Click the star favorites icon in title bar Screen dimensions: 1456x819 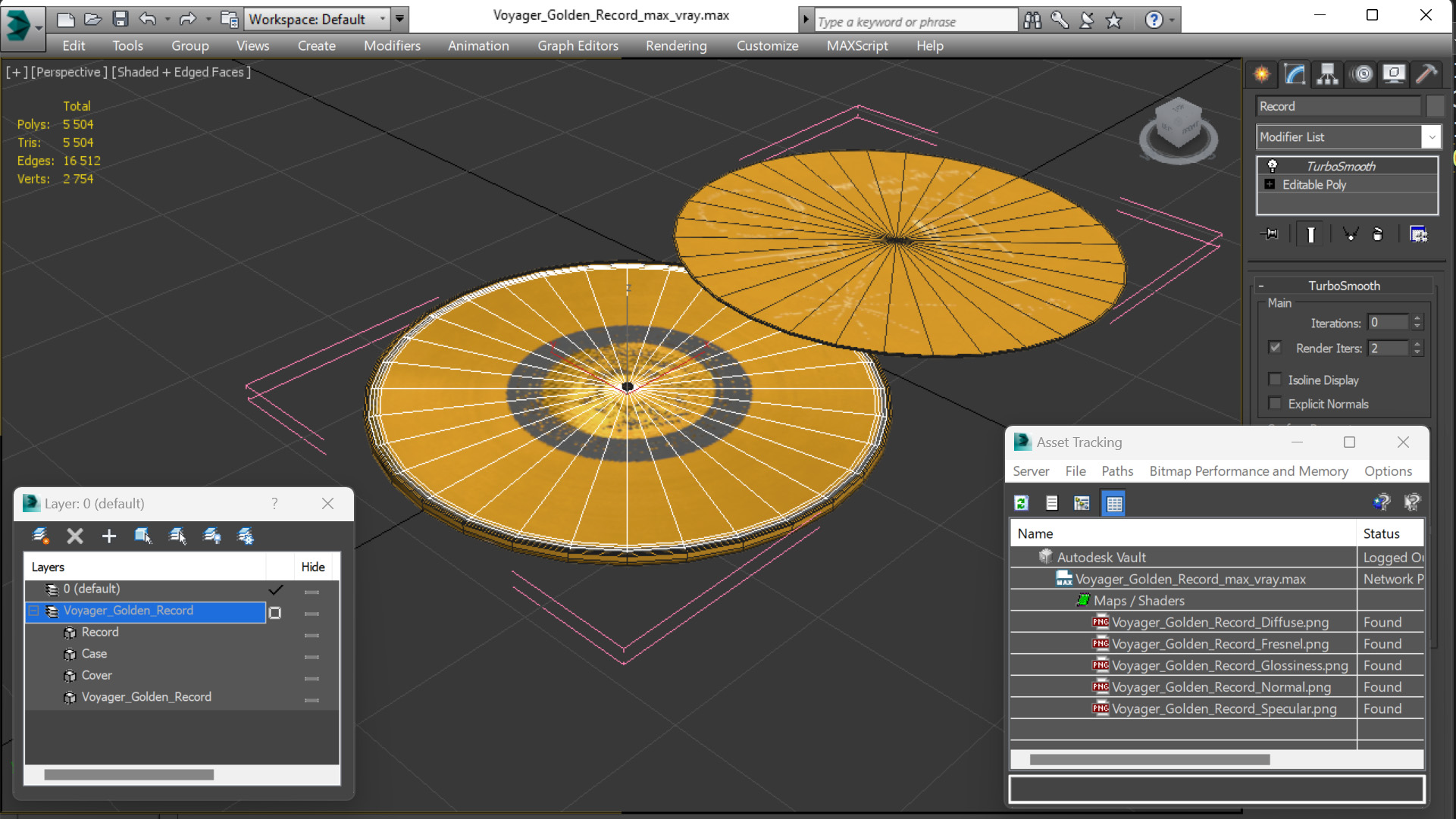click(x=1113, y=20)
